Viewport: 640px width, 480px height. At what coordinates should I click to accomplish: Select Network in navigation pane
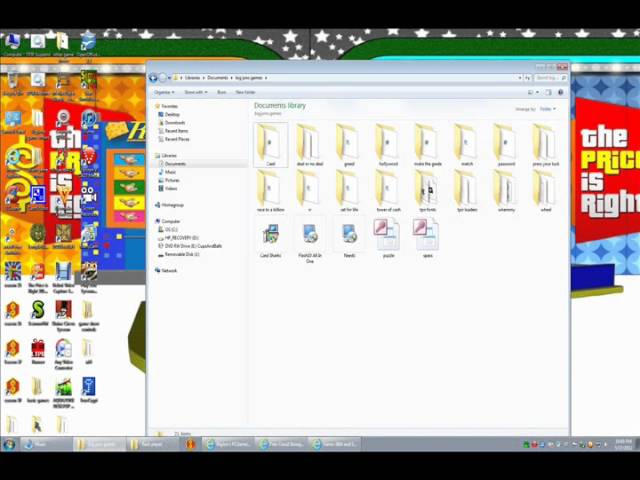[169, 270]
